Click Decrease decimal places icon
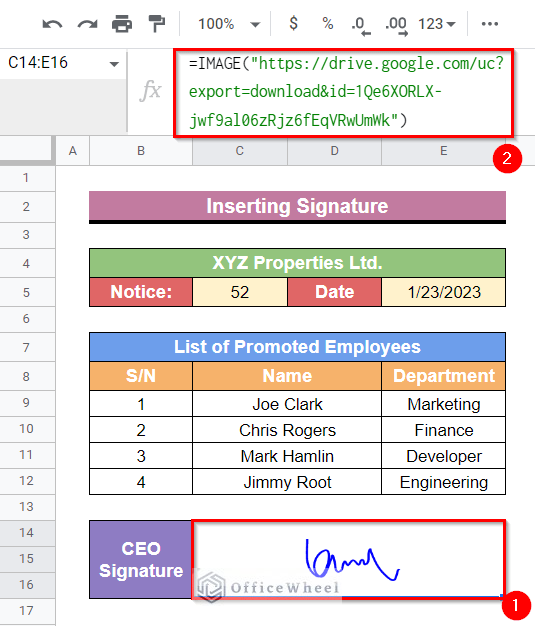535x626 pixels. tap(361, 26)
